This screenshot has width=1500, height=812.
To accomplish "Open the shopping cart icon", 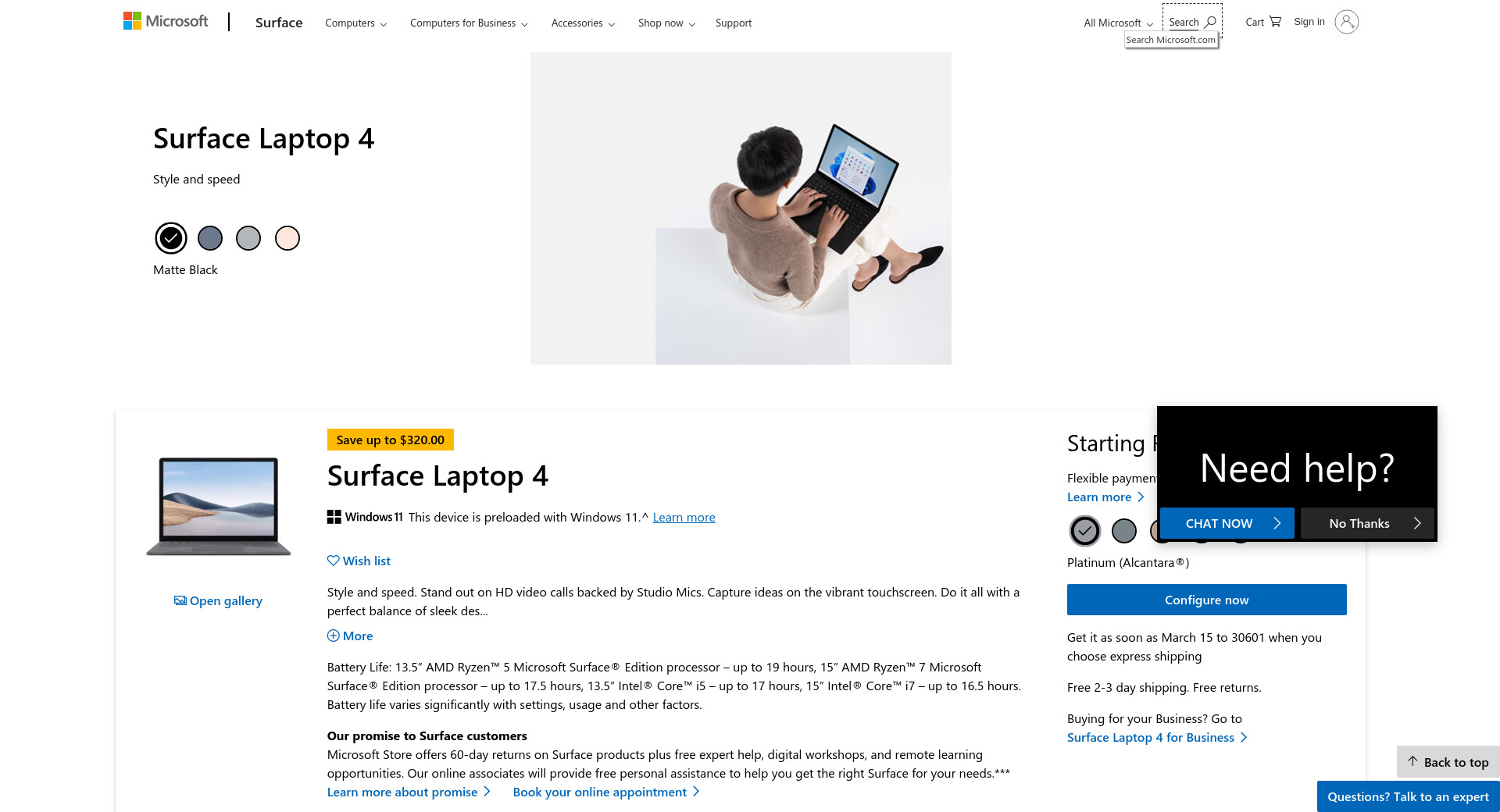I will tap(1275, 21).
